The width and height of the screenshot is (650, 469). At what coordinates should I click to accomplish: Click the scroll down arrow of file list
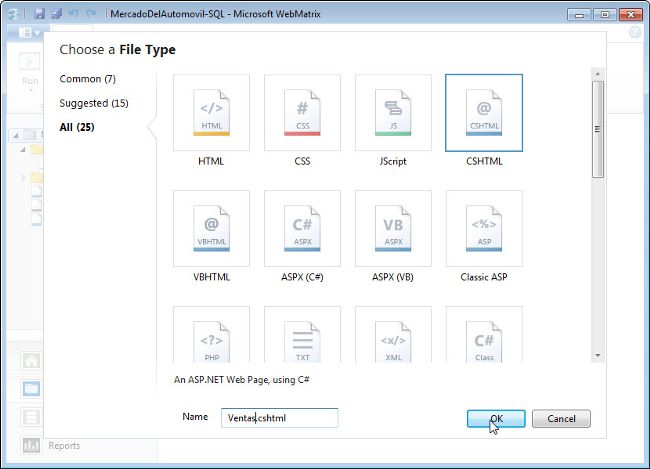[597, 356]
